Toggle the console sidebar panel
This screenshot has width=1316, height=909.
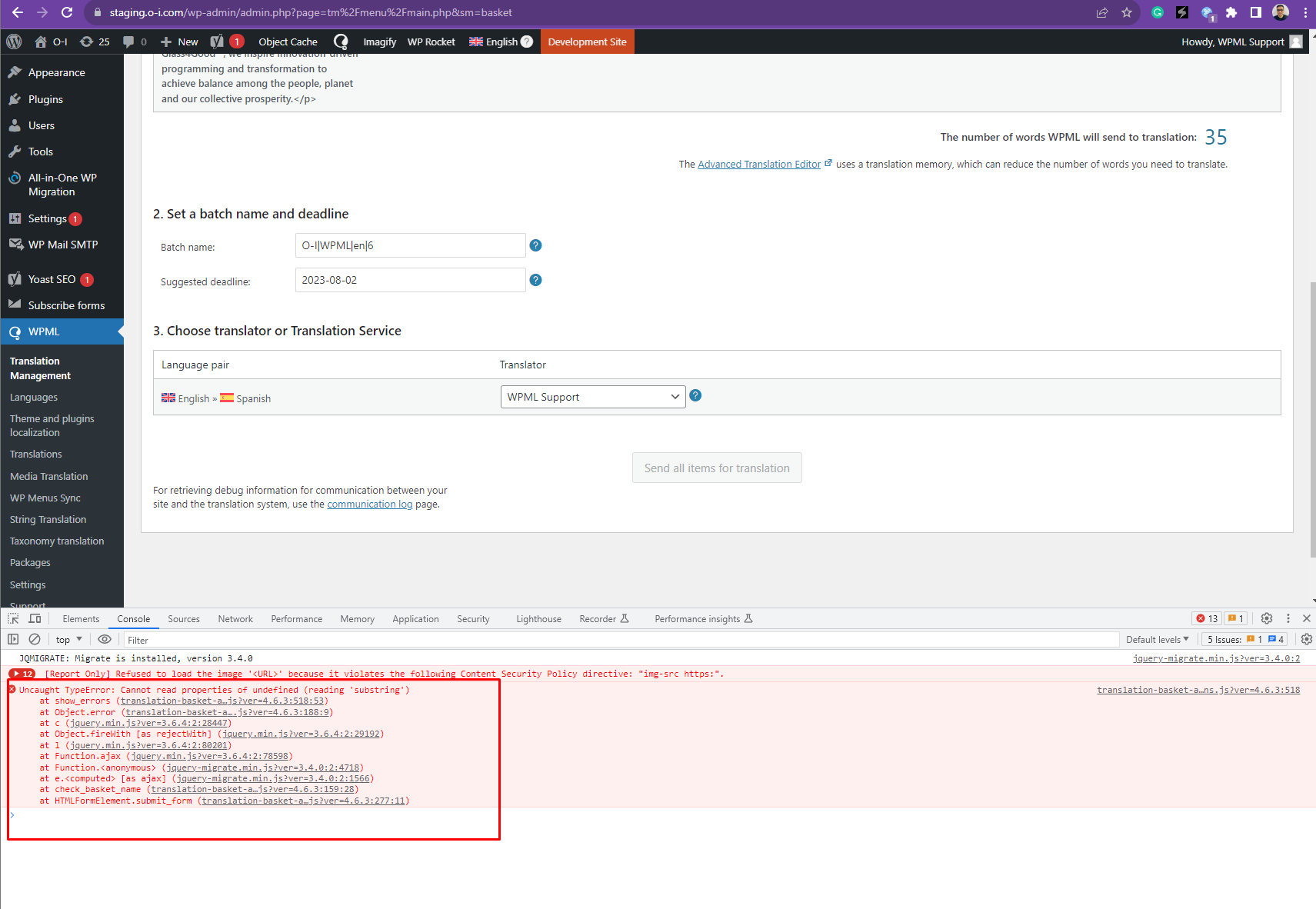click(13, 639)
